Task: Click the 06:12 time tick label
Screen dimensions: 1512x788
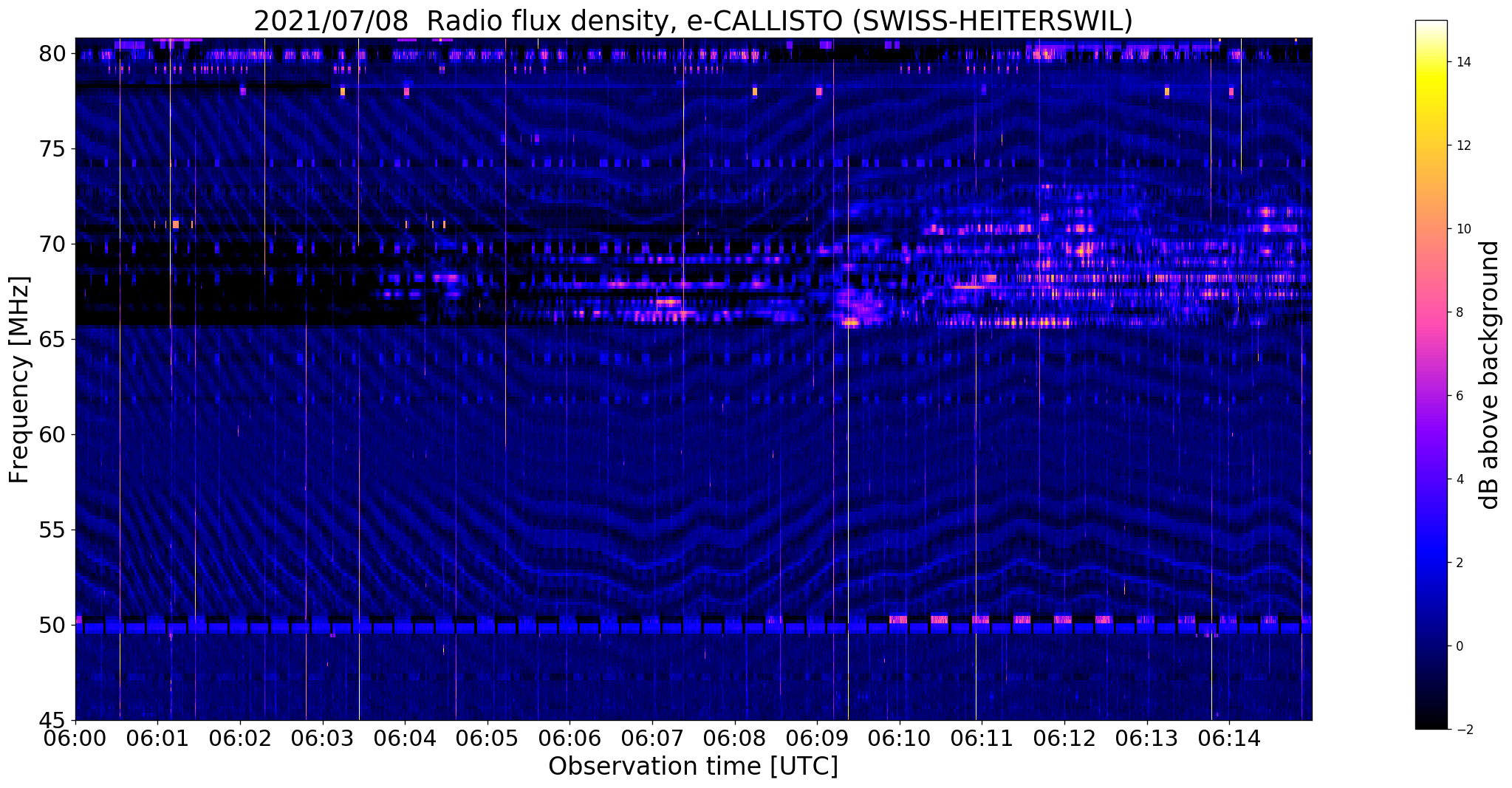Action: (x=1064, y=738)
